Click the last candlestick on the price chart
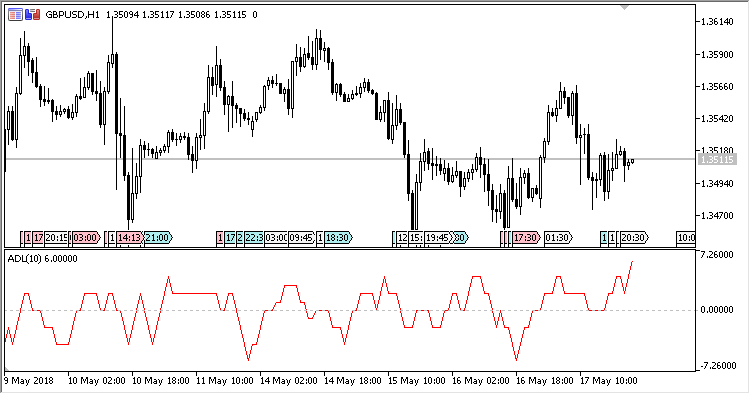The height and width of the screenshot is (394, 750). pos(632,162)
